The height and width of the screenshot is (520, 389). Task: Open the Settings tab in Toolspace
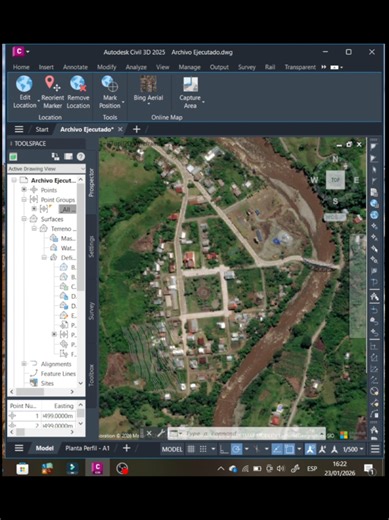[x=91, y=246]
